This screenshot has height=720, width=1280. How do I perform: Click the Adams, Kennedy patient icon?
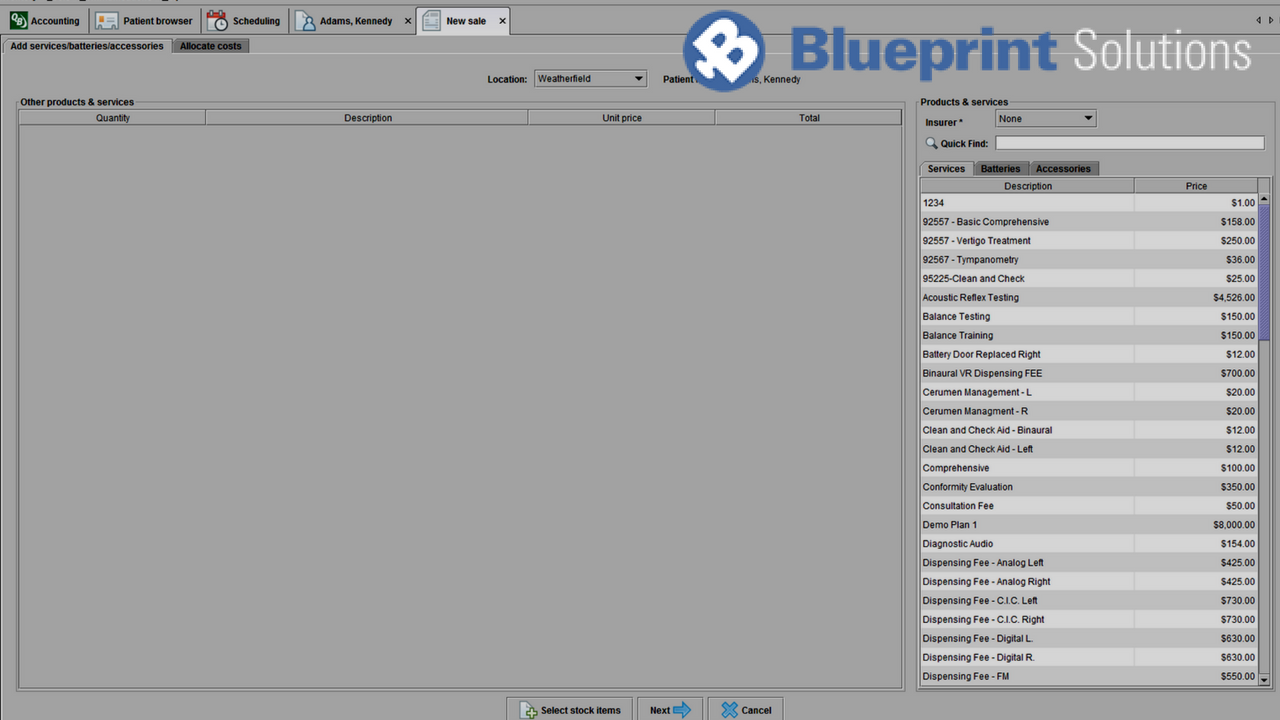(305, 21)
